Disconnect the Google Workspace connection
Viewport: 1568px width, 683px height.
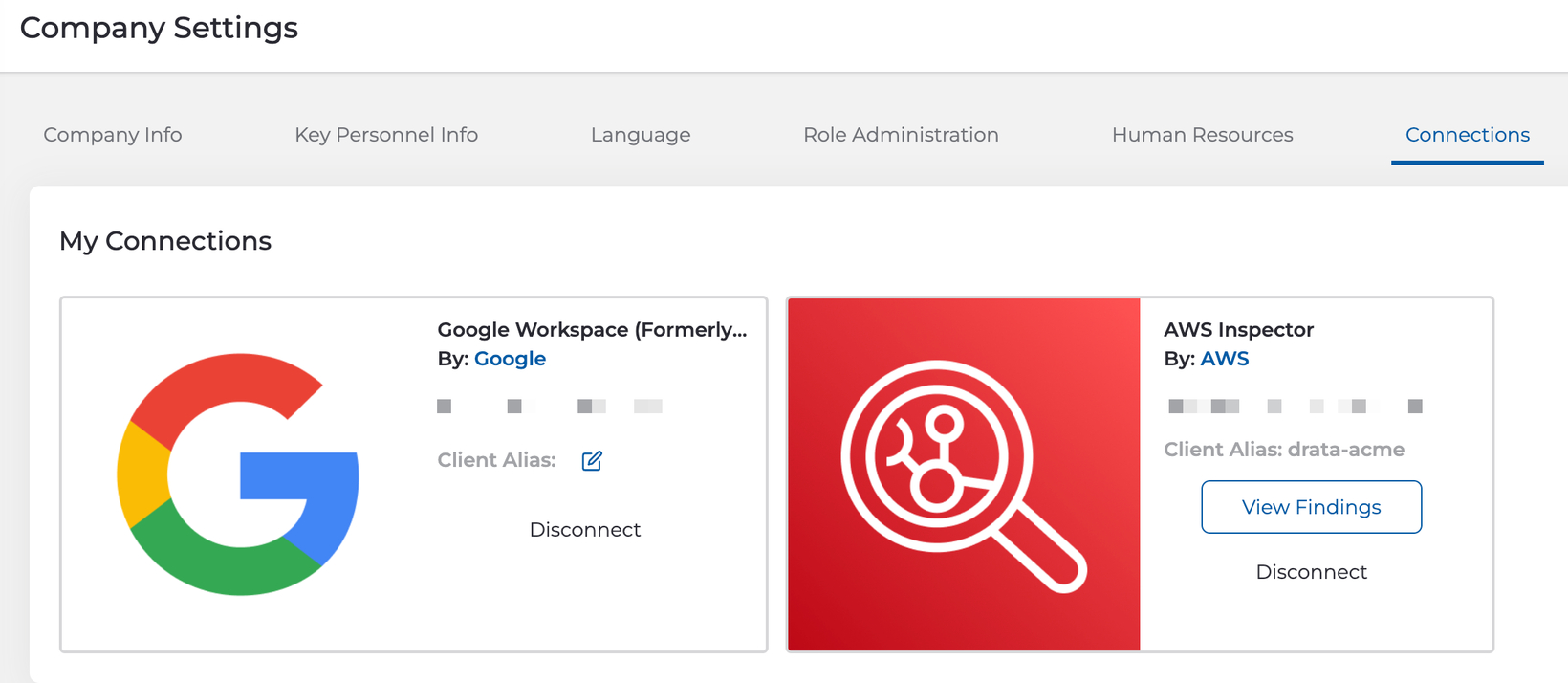[585, 530]
